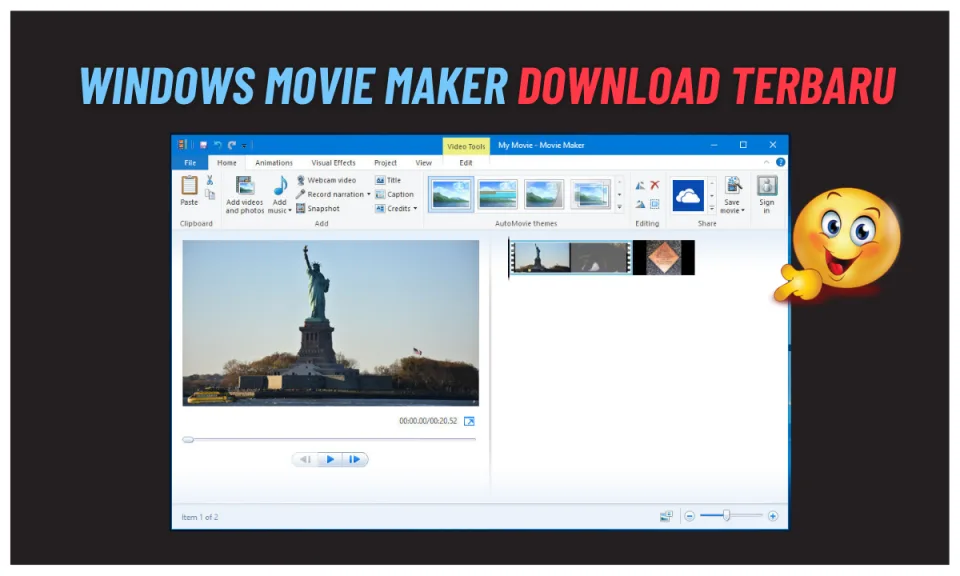Take a Snapshot of the preview

pyautogui.click(x=318, y=208)
